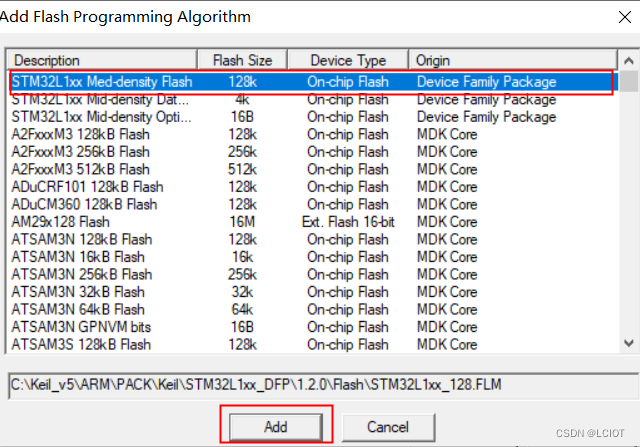Click the FLM file path field

click(x=323, y=385)
